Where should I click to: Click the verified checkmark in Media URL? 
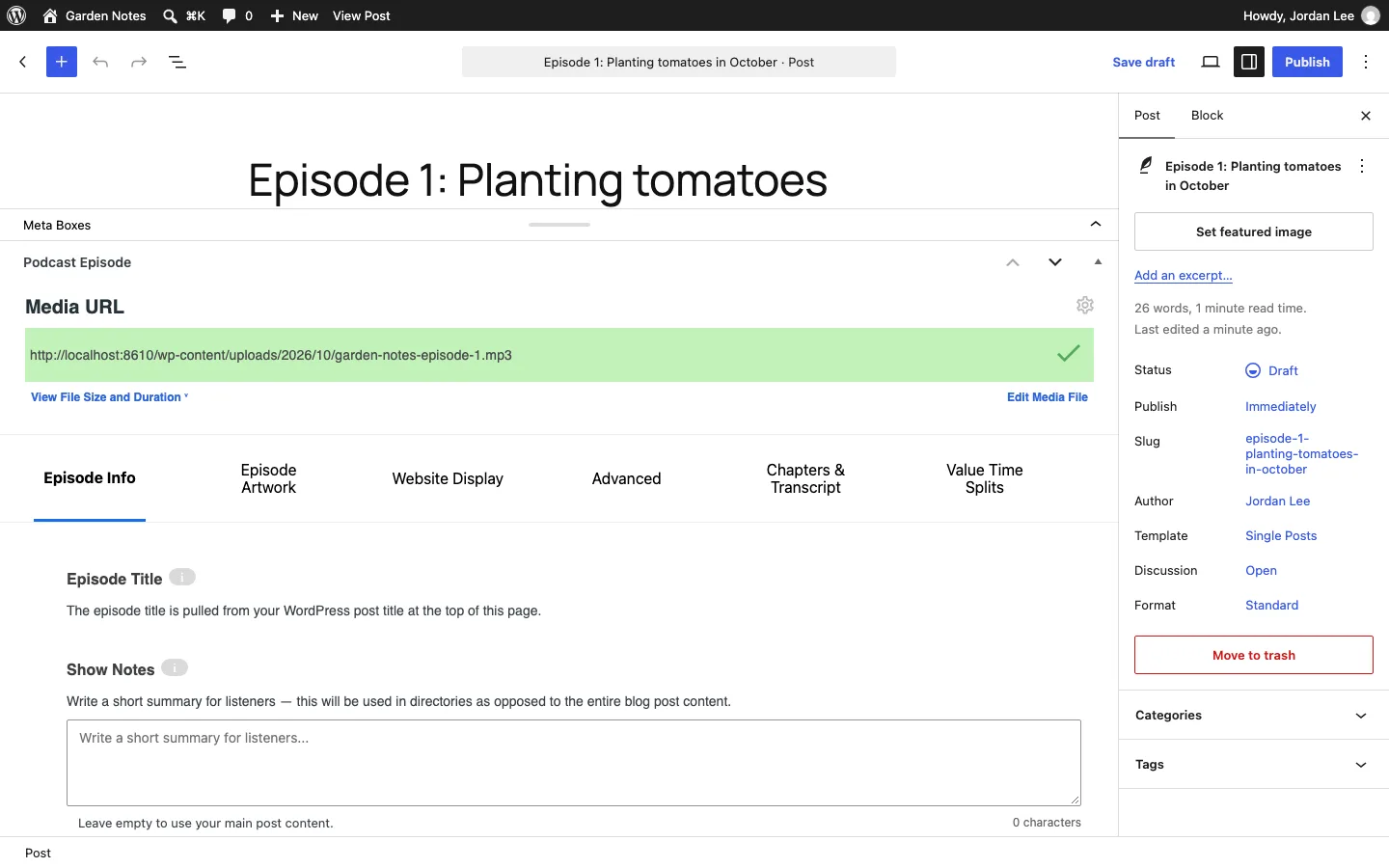tap(1069, 354)
